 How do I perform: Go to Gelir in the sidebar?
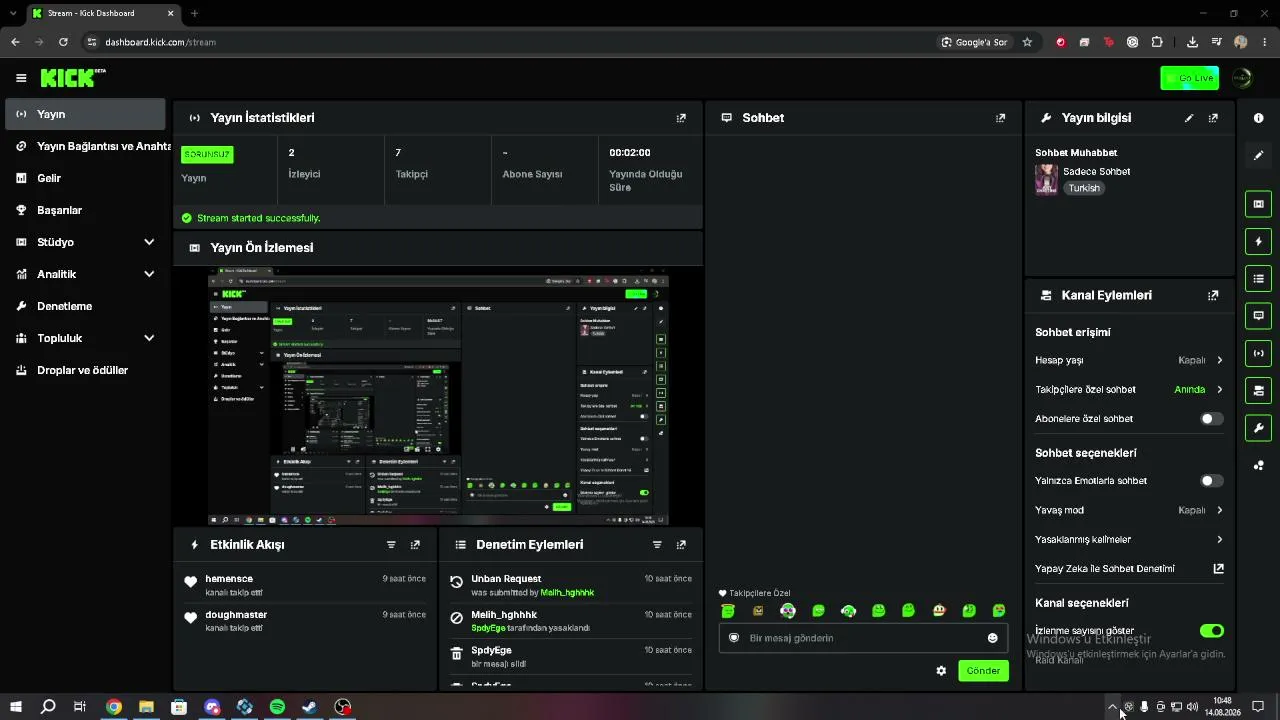click(x=85, y=178)
